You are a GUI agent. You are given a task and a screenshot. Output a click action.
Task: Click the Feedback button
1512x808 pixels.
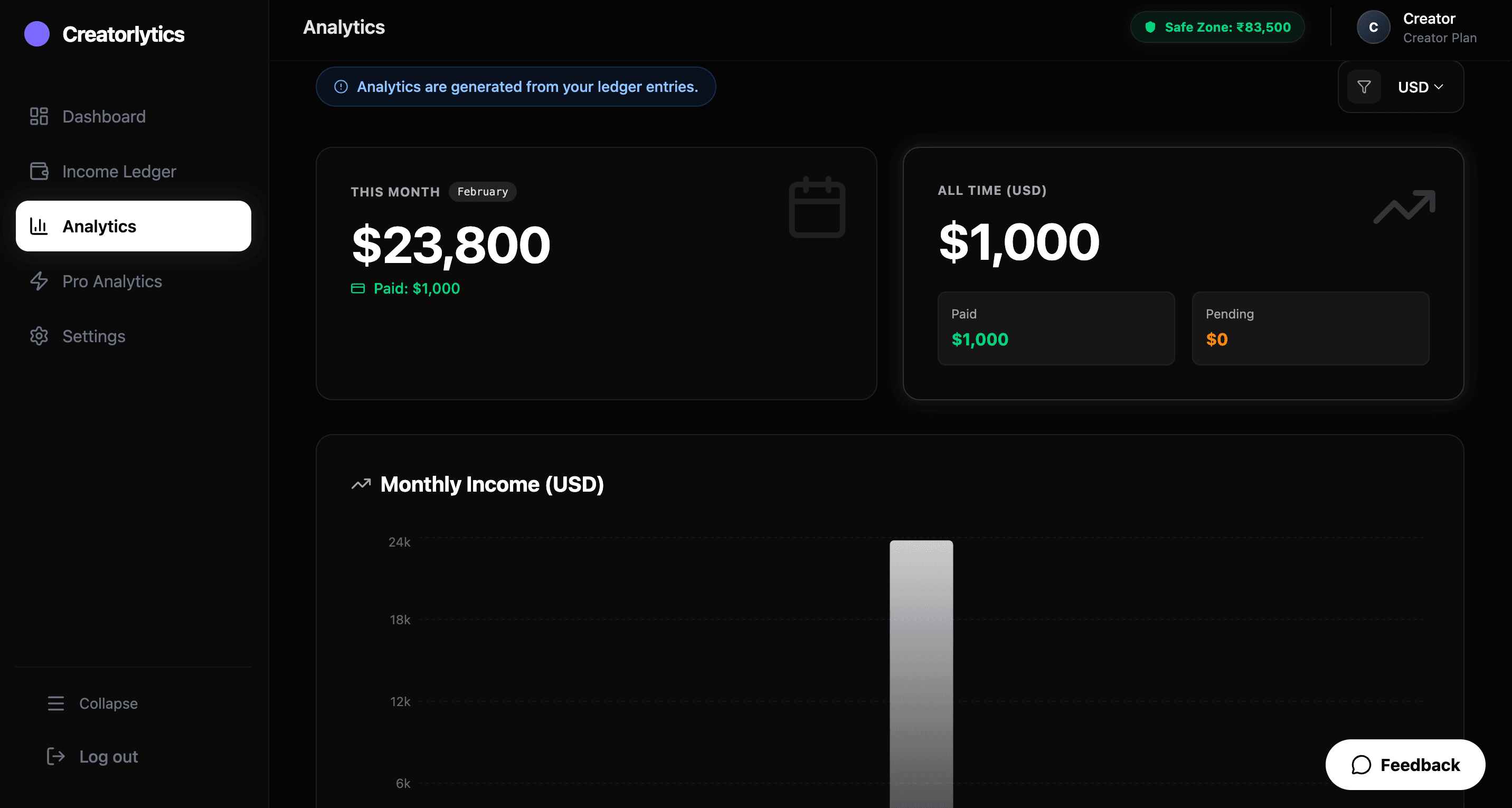[x=1405, y=765]
